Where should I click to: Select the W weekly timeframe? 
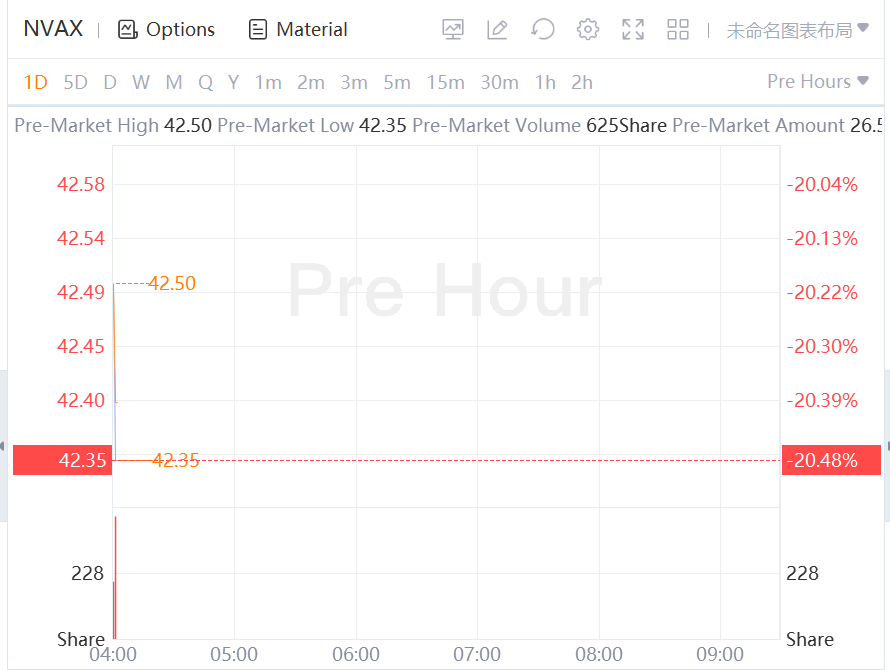pyautogui.click(x=141, y=82)
